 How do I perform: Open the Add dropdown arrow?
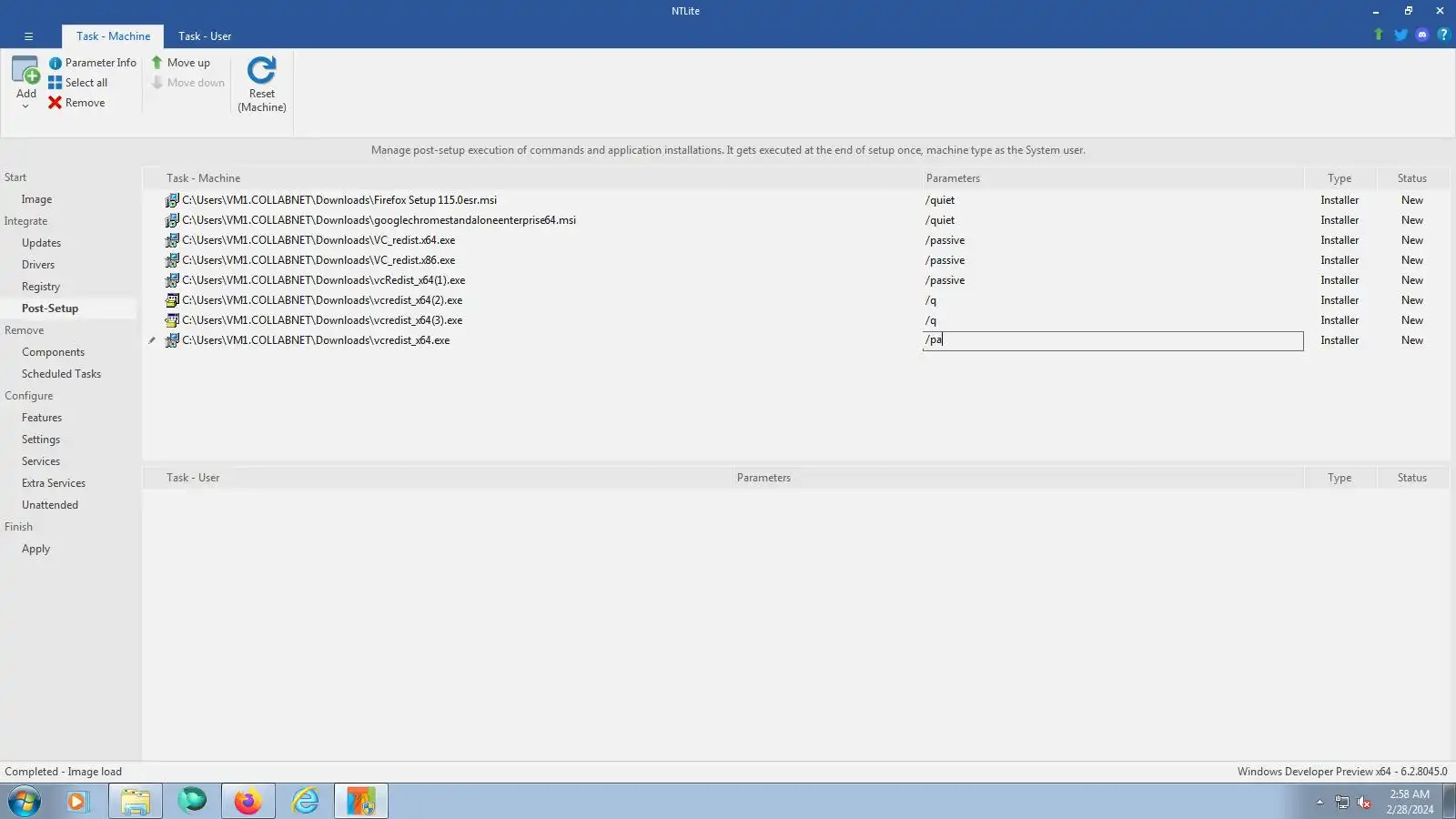click(x=25, y=106)
